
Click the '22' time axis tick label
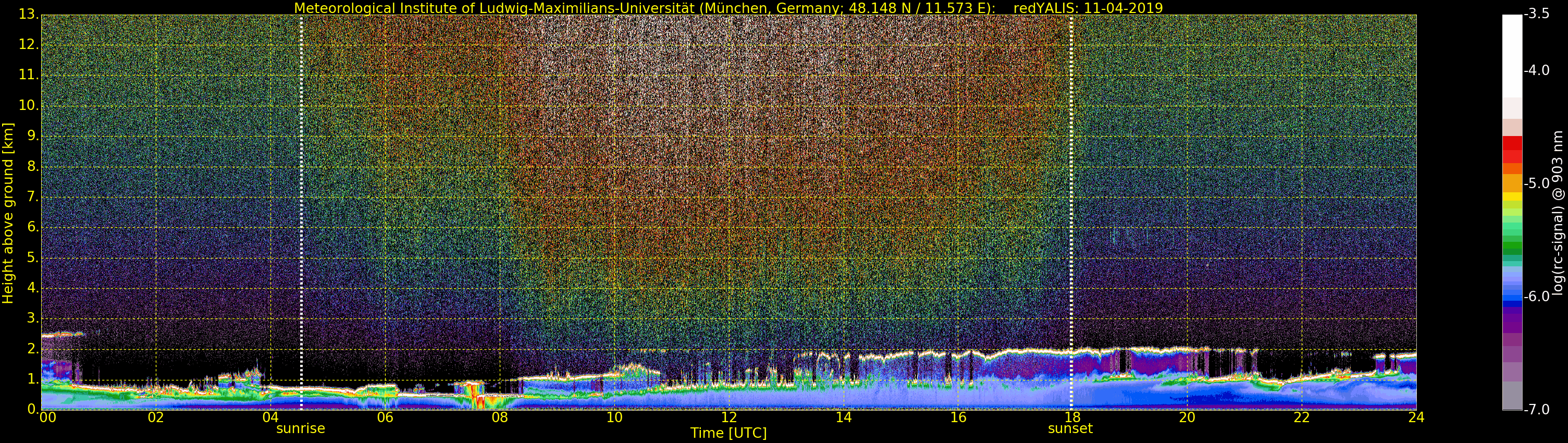(1301, 417)
